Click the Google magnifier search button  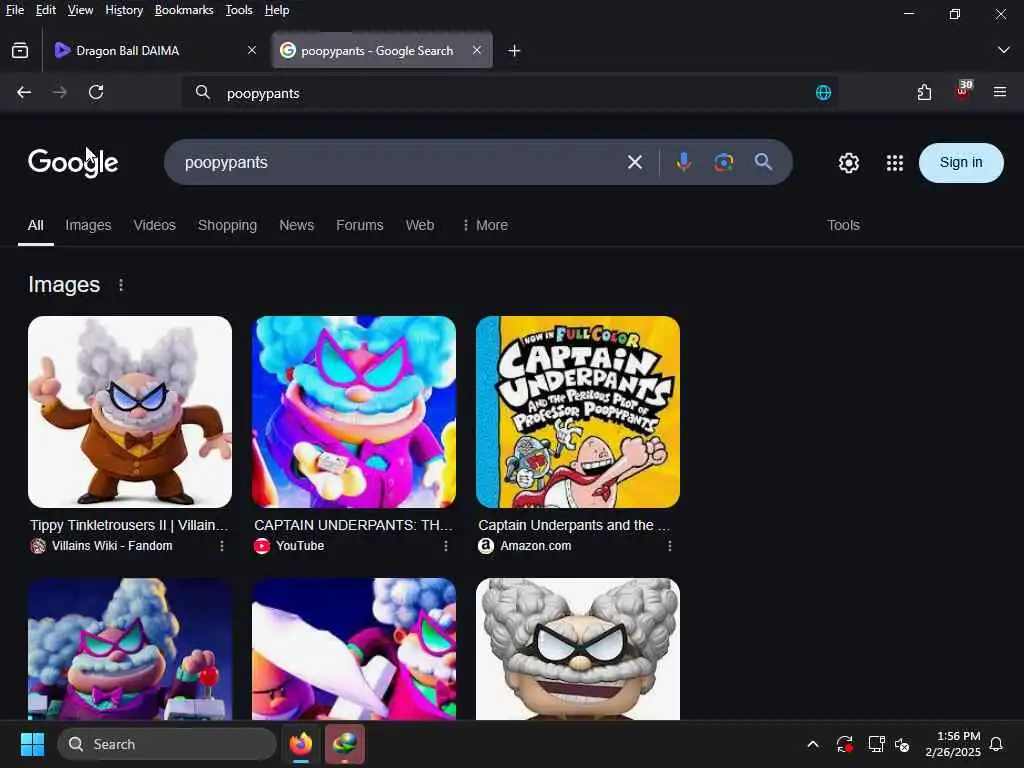point(763,162)
